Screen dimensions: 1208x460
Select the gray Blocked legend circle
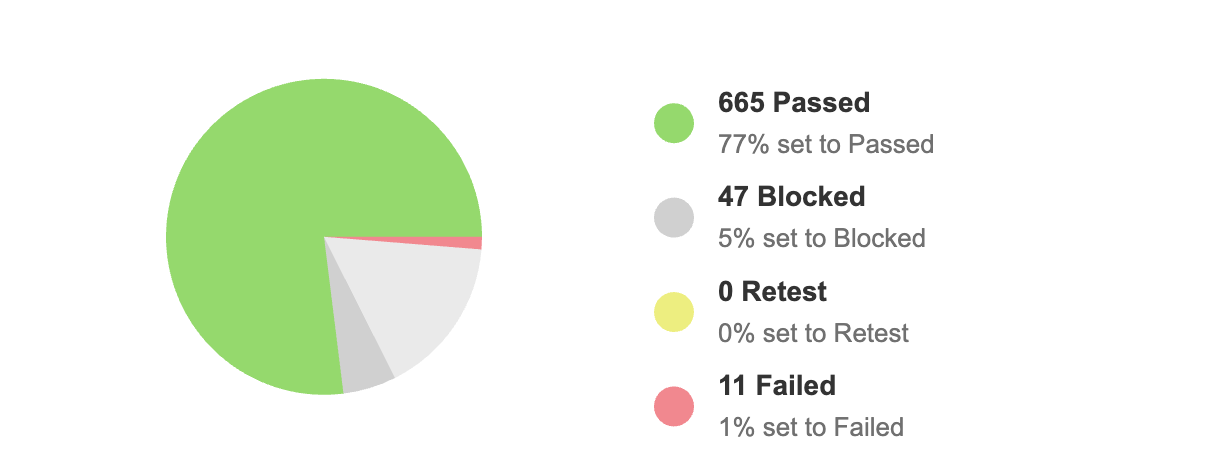coord(674,218)
